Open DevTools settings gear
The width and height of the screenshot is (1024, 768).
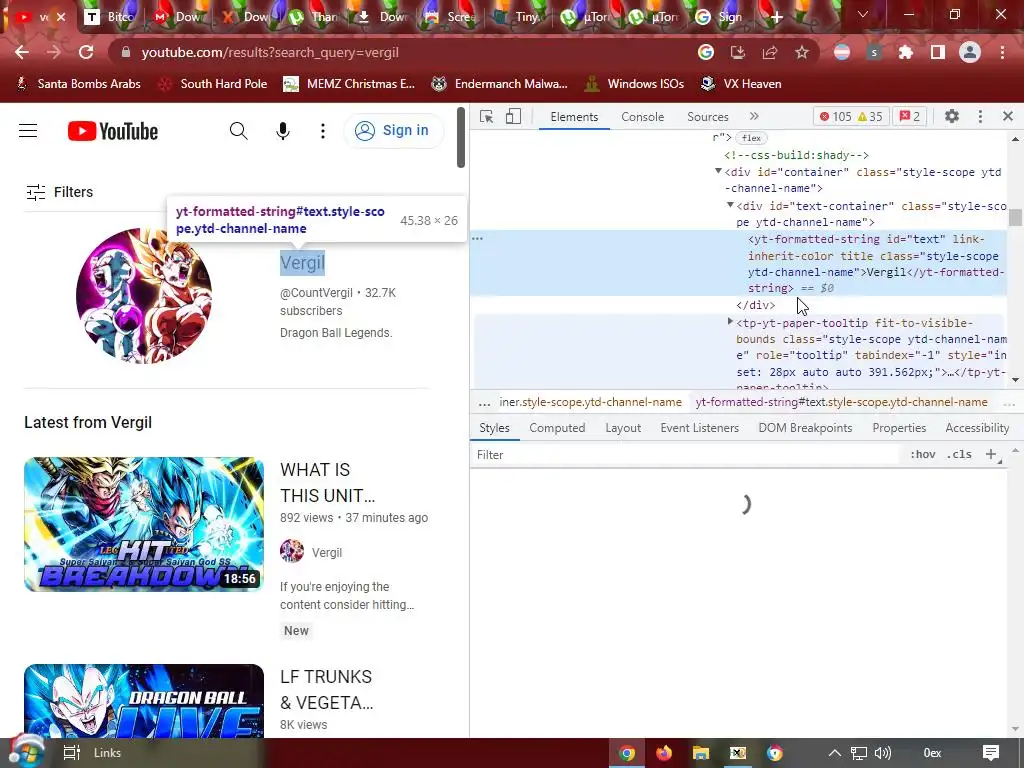tap(952, 116)
